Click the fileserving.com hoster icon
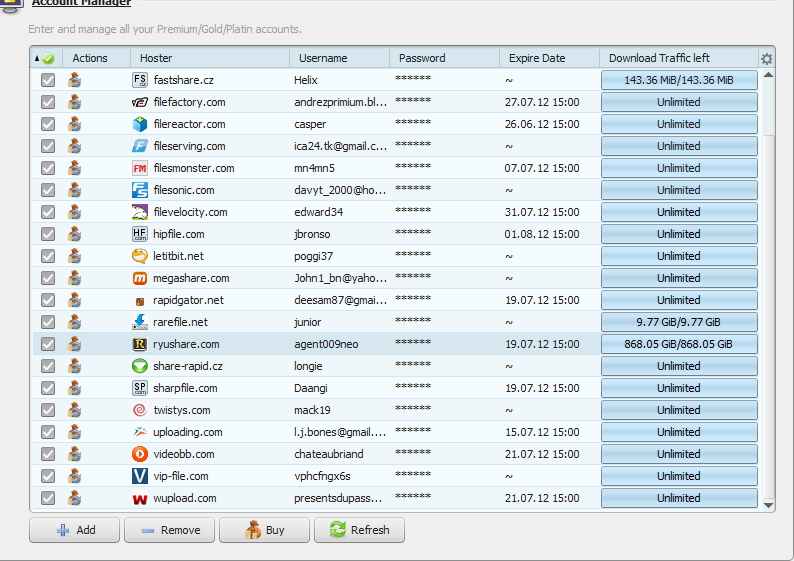The image size is (794, 561). pyautogui.click(x=140, y=146)
